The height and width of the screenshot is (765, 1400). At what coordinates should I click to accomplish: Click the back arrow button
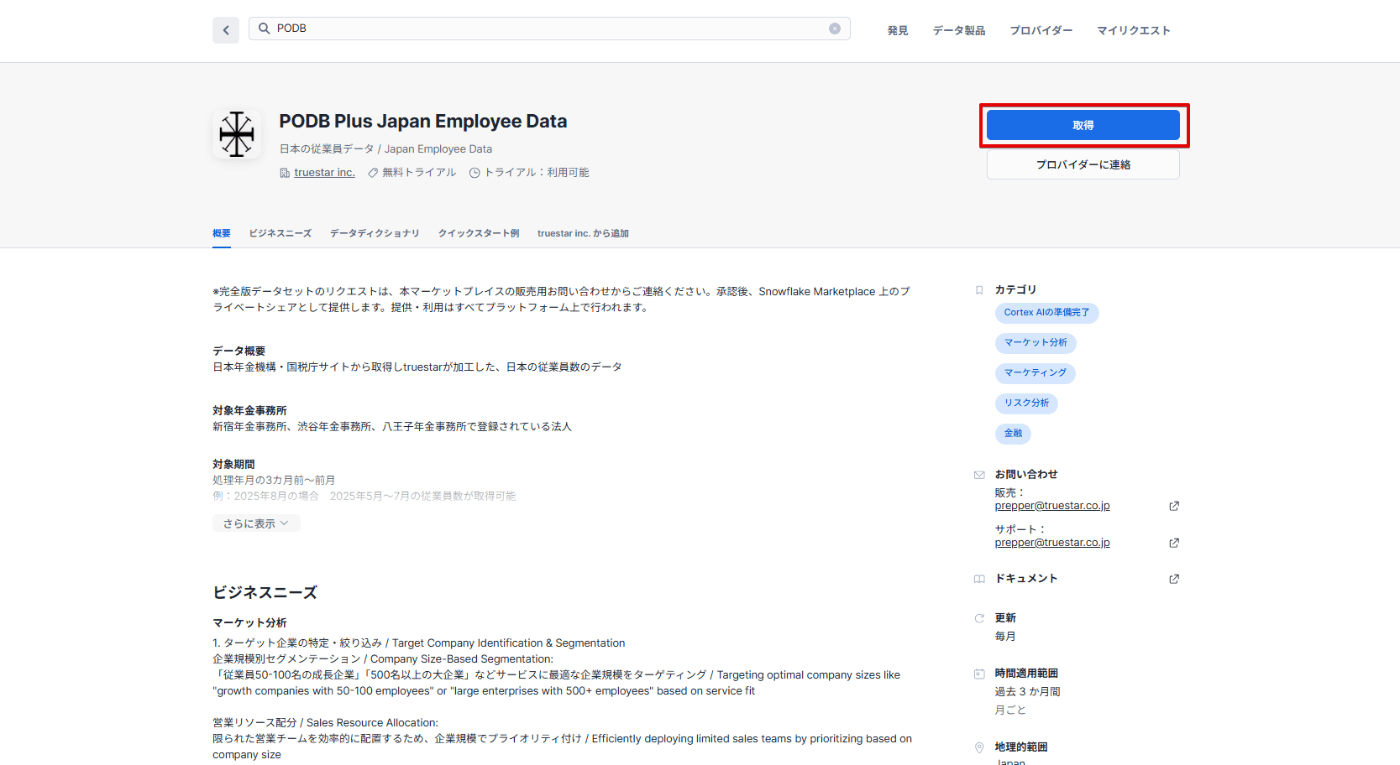tap(225, 30)
